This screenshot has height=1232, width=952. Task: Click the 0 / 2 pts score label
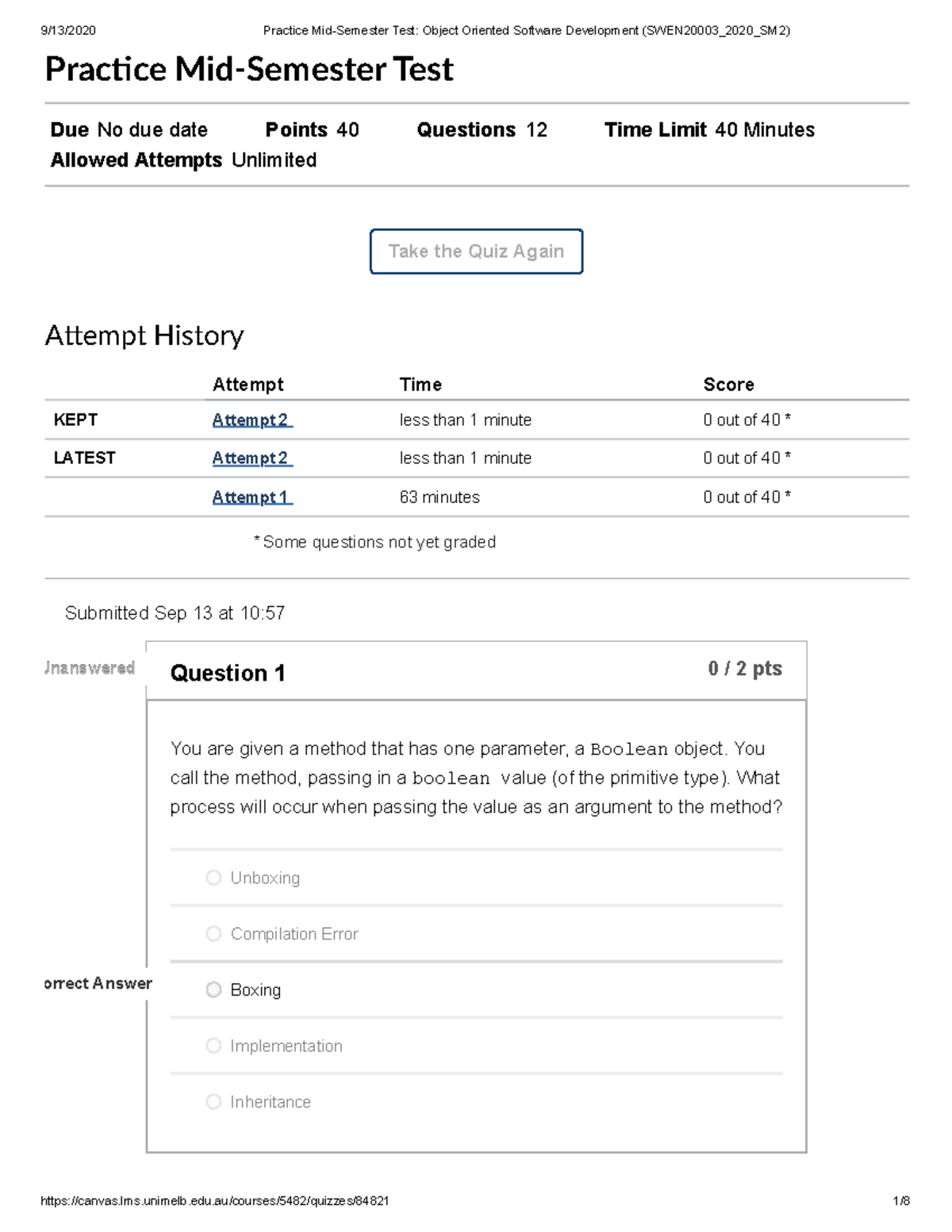pos(745,669)
